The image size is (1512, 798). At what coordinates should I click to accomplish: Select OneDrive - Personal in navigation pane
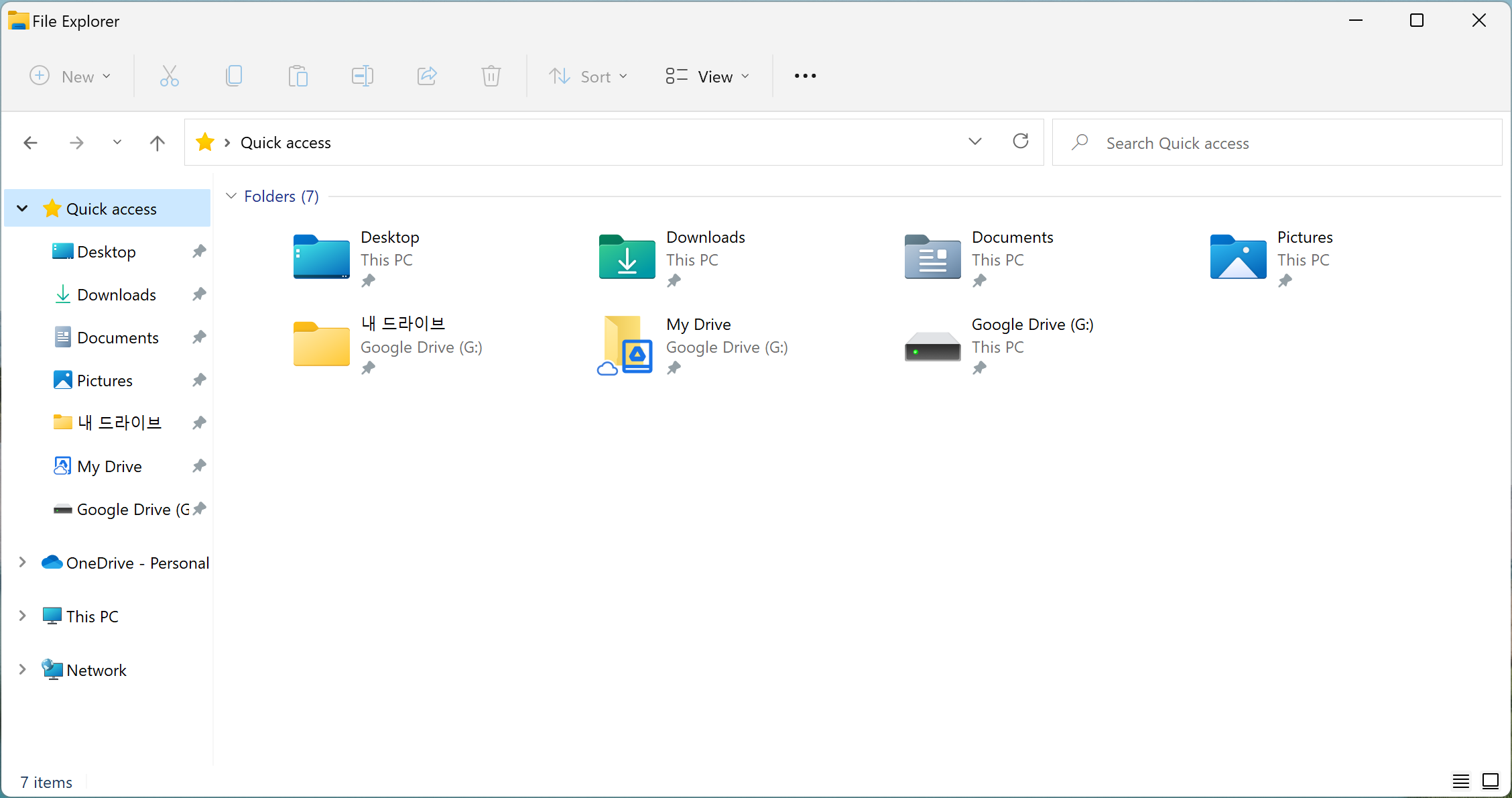click(107, 563)
